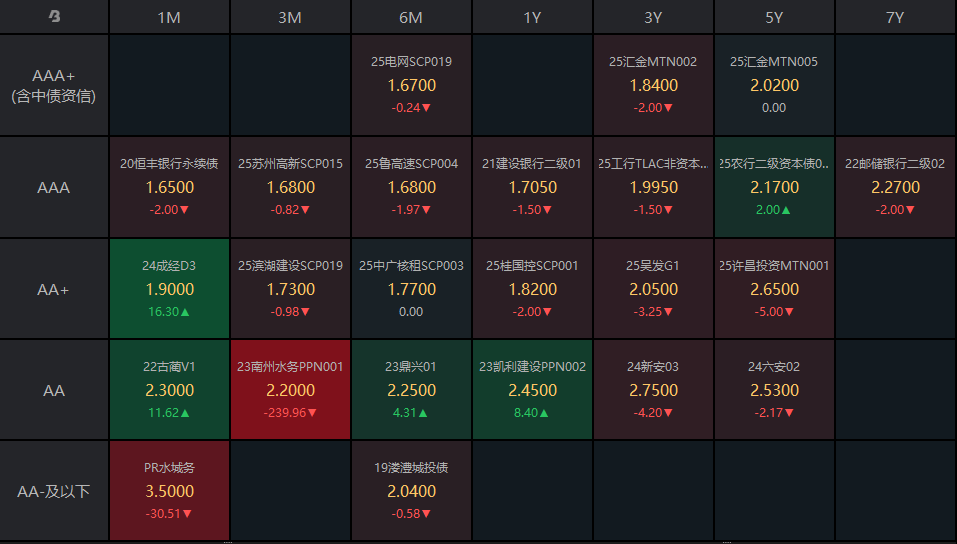Click the AAA+ rating row label
Image resolution: width=957 pixels, height=544 pixels.
pyautogui.click(x=54, y=85)
